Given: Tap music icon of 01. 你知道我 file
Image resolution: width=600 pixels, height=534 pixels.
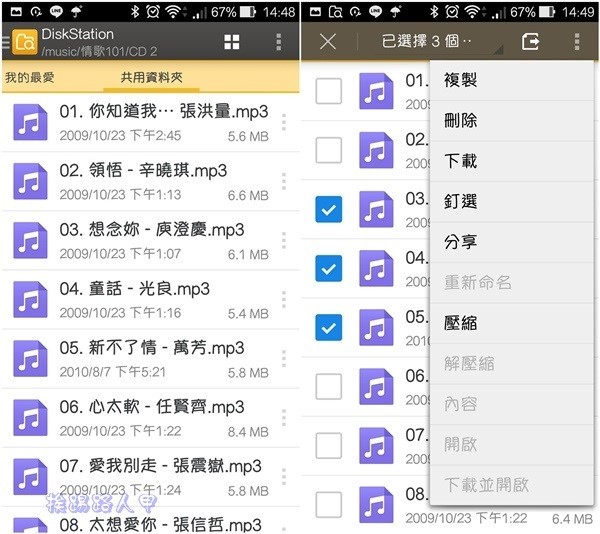Looking at the screenshot, I should [30, 122].
